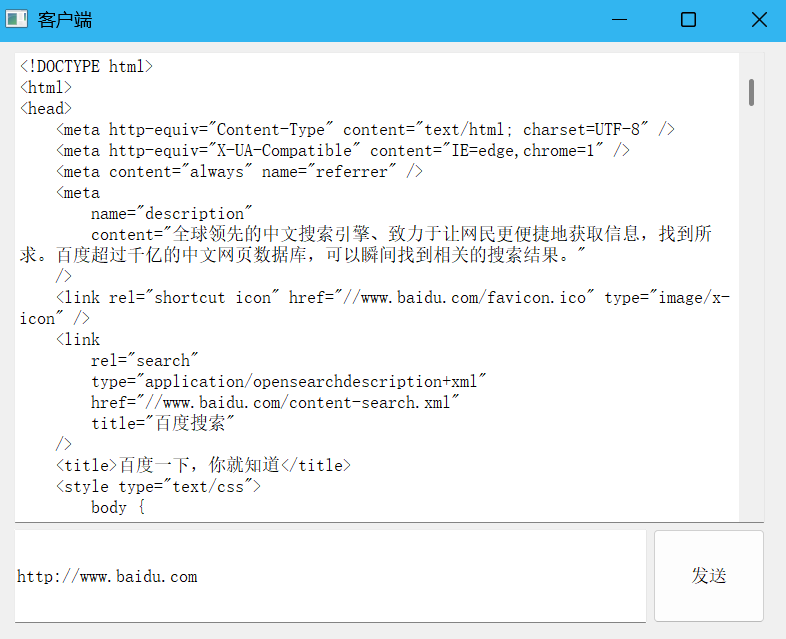
Task: Click the title="百度搜索" line
Action: point(163,423)
